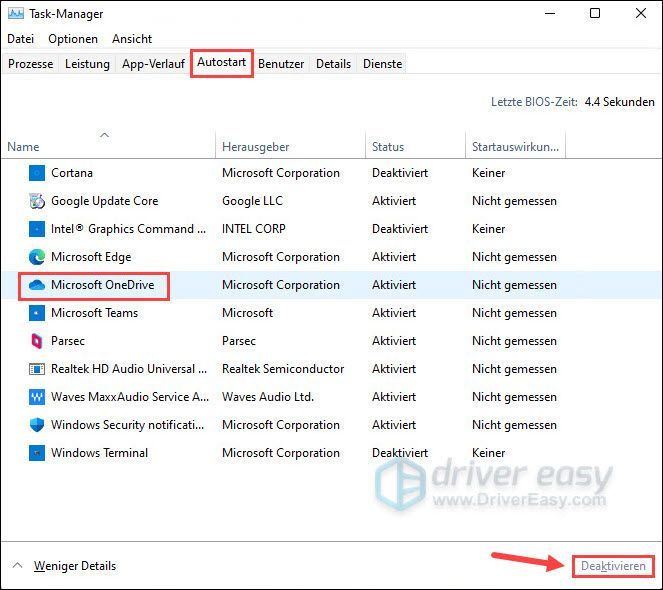Image resolution: width=663 pixels, height=590 pixels.
Task: Click the Deaktivieren button
Action: pos(613,566)
